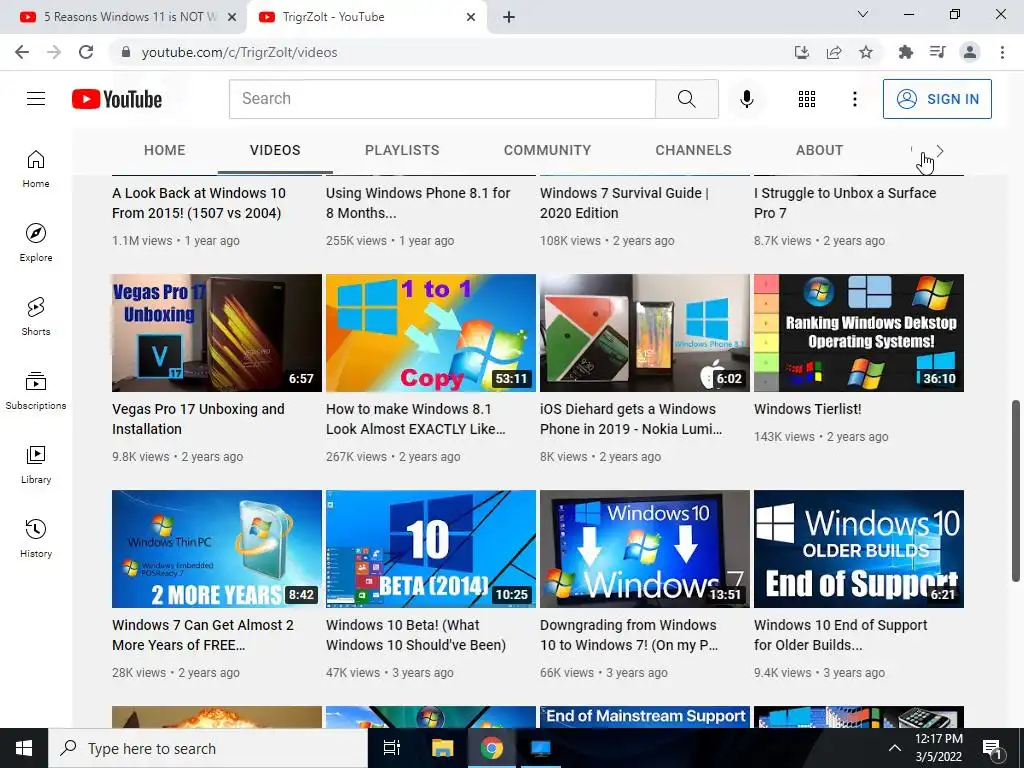Open Subscriptions in the sidebar
1024x768 pixels.
pyautogui.click(x=36, y=391)
